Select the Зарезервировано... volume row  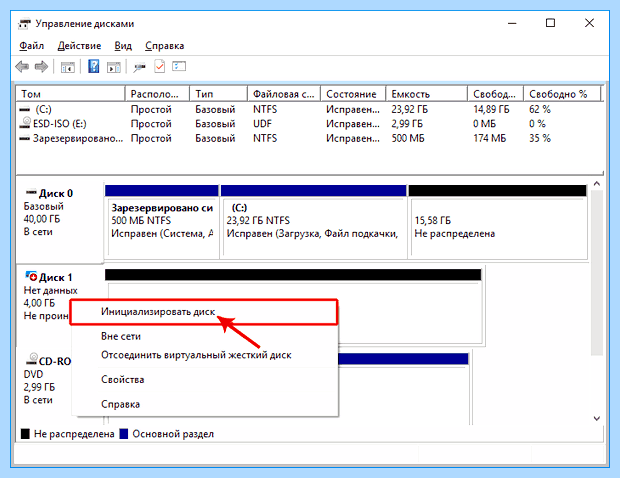coord(310,138)
